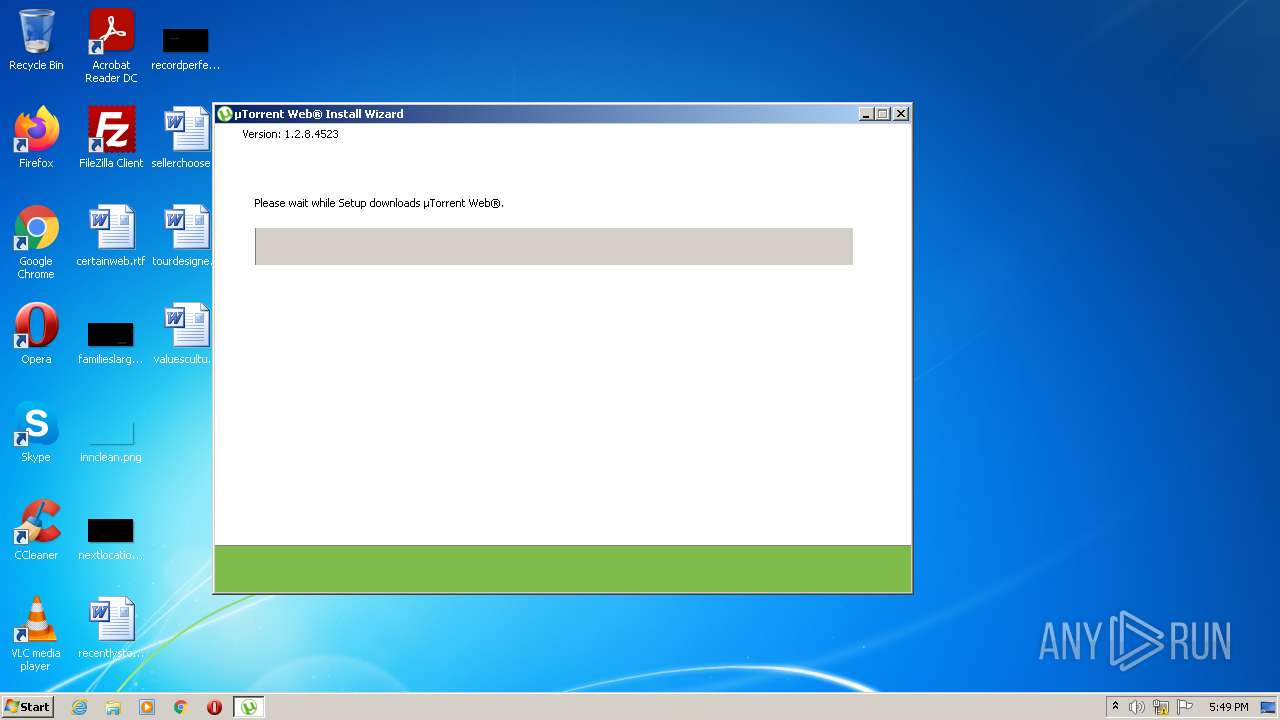Maximize the µTorrent Web Install Wizard

[883, 114]
